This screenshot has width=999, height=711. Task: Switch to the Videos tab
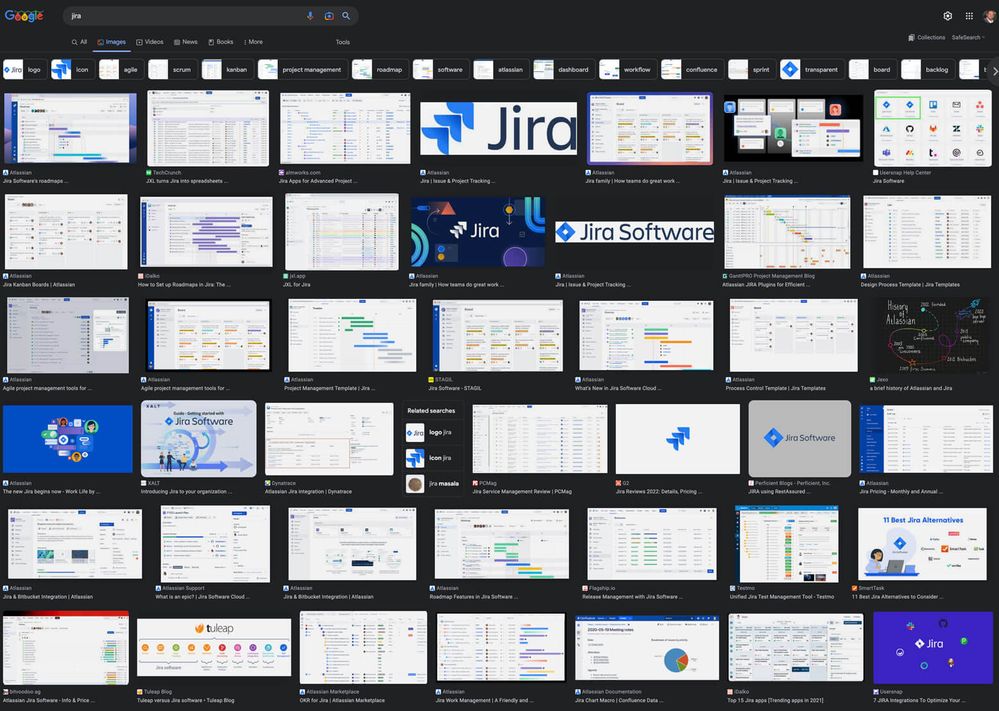(x=150, y=42)
